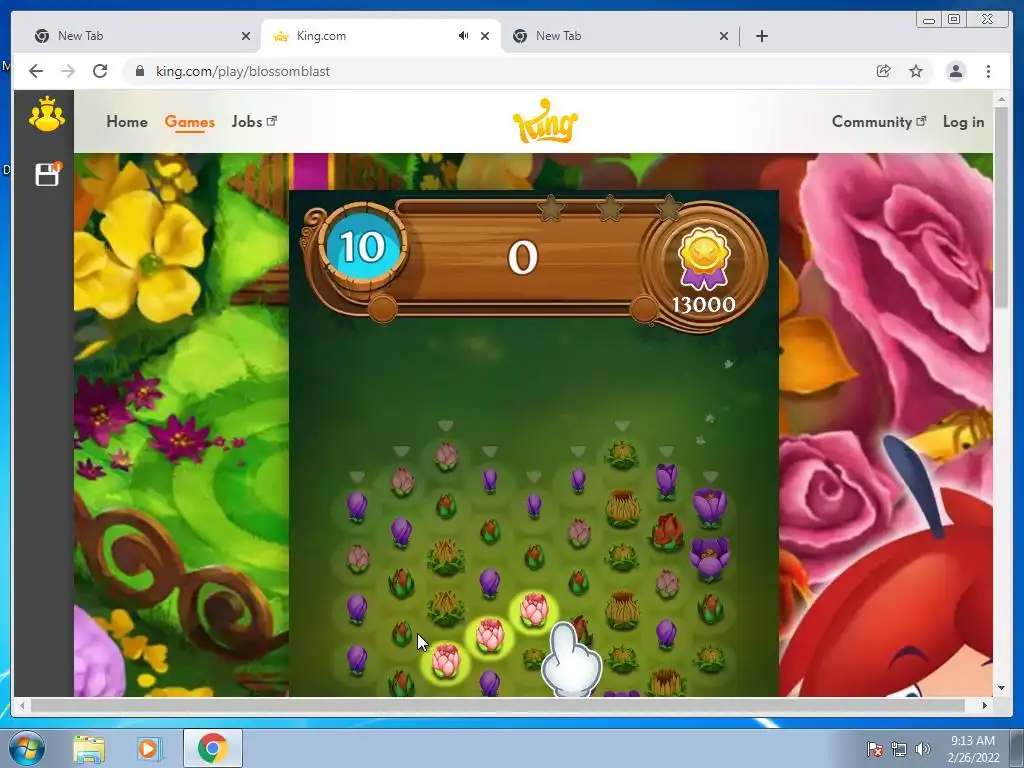Click the highlighted pink flower at top of chain
Image resolution: width=1024 pixels, height=768 pixels.
click(534, 610)
